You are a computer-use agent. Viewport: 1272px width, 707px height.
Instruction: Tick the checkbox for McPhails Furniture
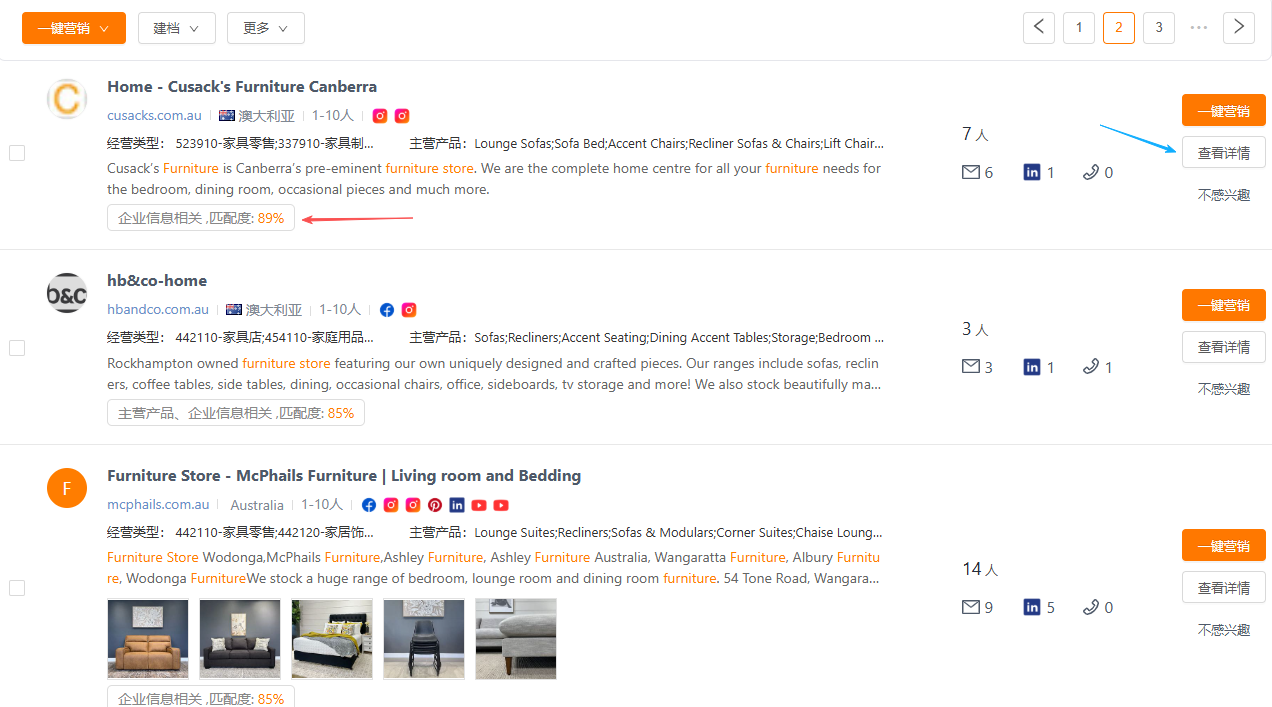17,588
